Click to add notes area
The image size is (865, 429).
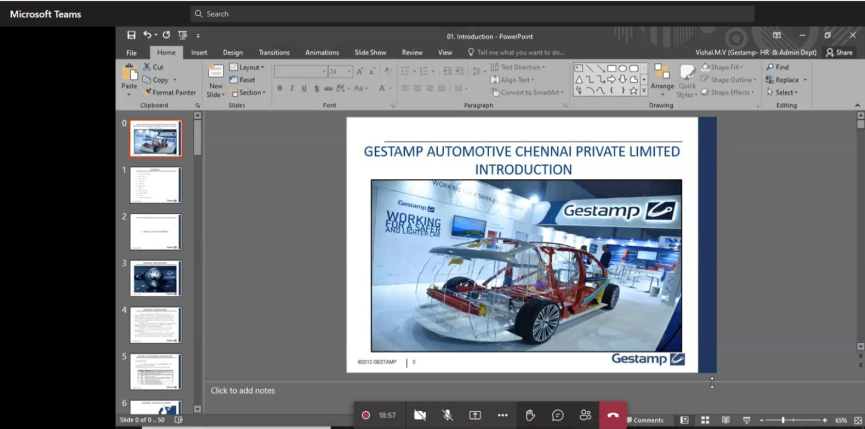(x=243, y=390)
